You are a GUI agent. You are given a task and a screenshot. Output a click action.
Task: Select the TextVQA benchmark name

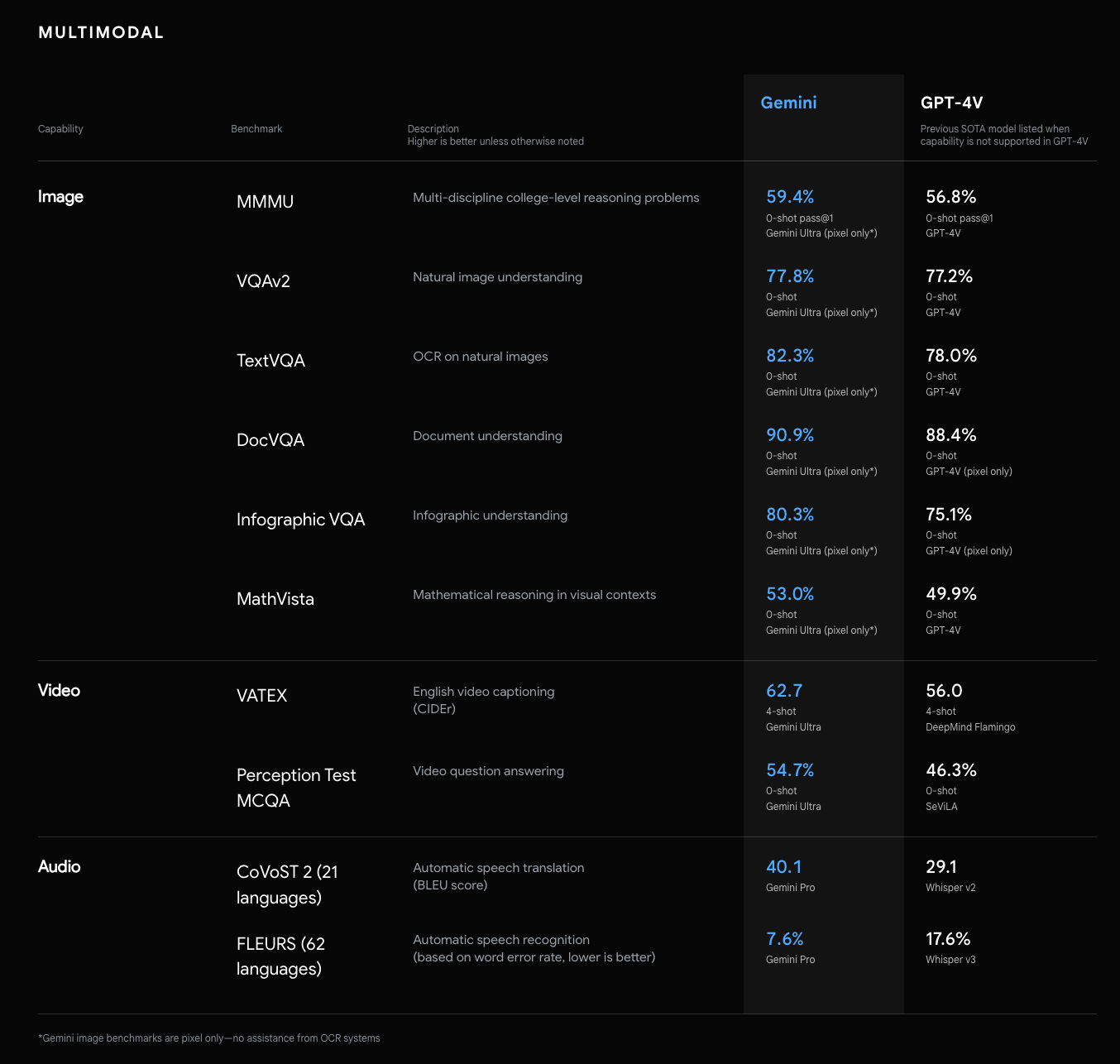(x=270, y=361)
